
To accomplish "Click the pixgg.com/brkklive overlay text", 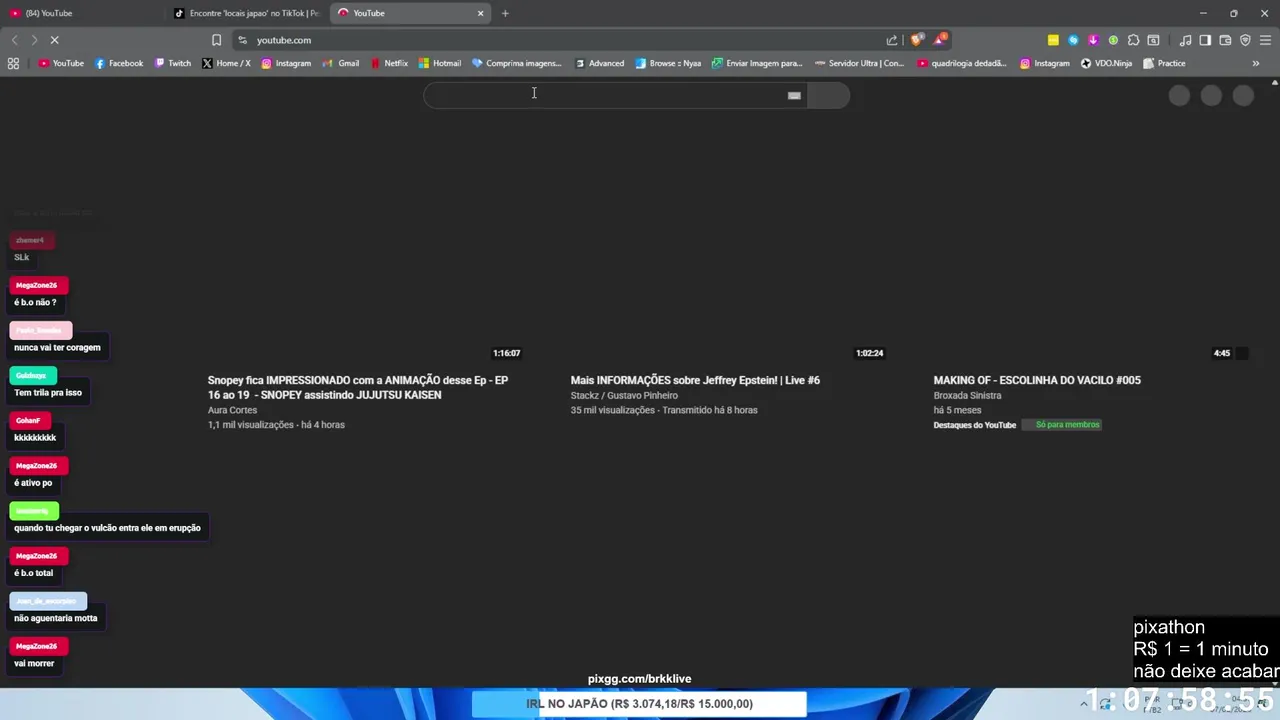I will 640,679.
